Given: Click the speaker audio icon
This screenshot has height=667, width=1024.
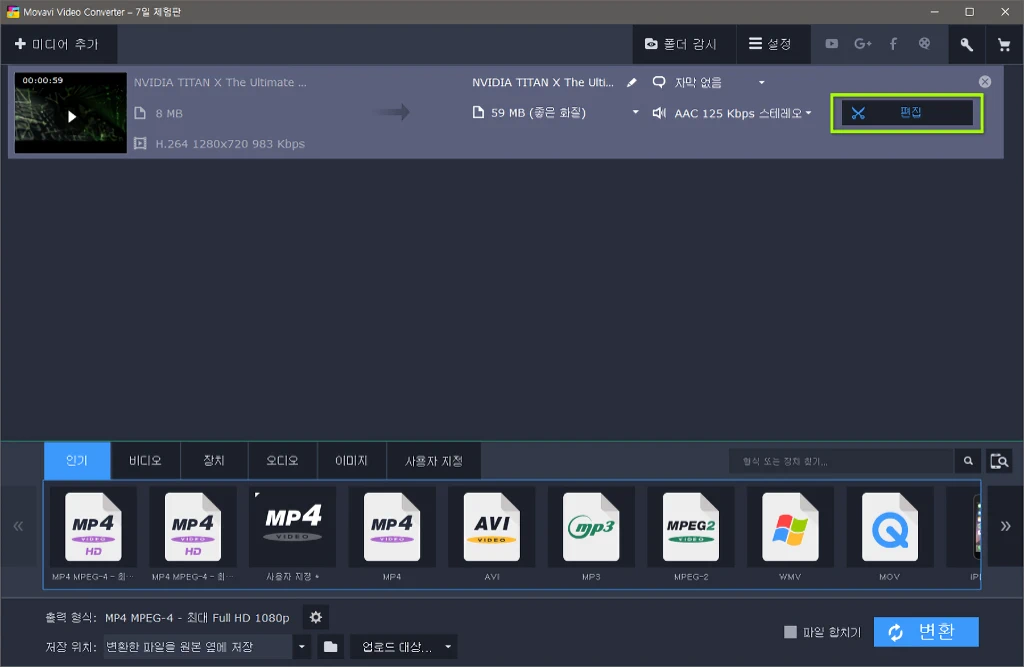Looking at the screenshot, I should click(659, 113).
